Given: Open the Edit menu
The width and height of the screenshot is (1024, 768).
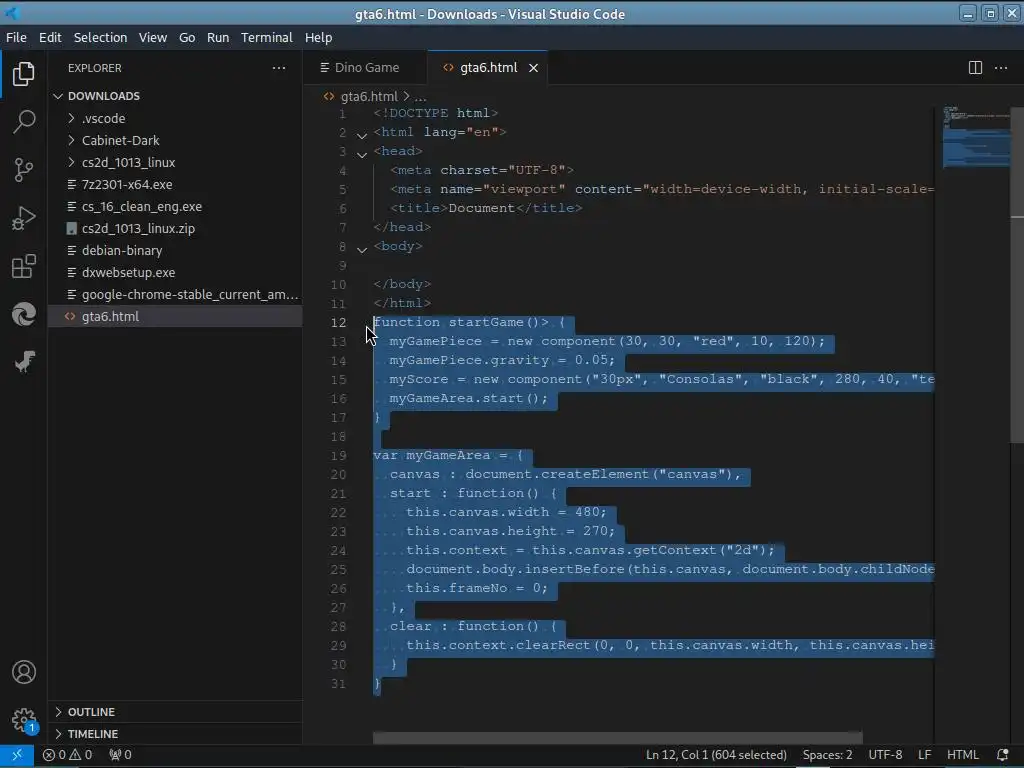Looking at the screenshot, I should tap(50, 37).
